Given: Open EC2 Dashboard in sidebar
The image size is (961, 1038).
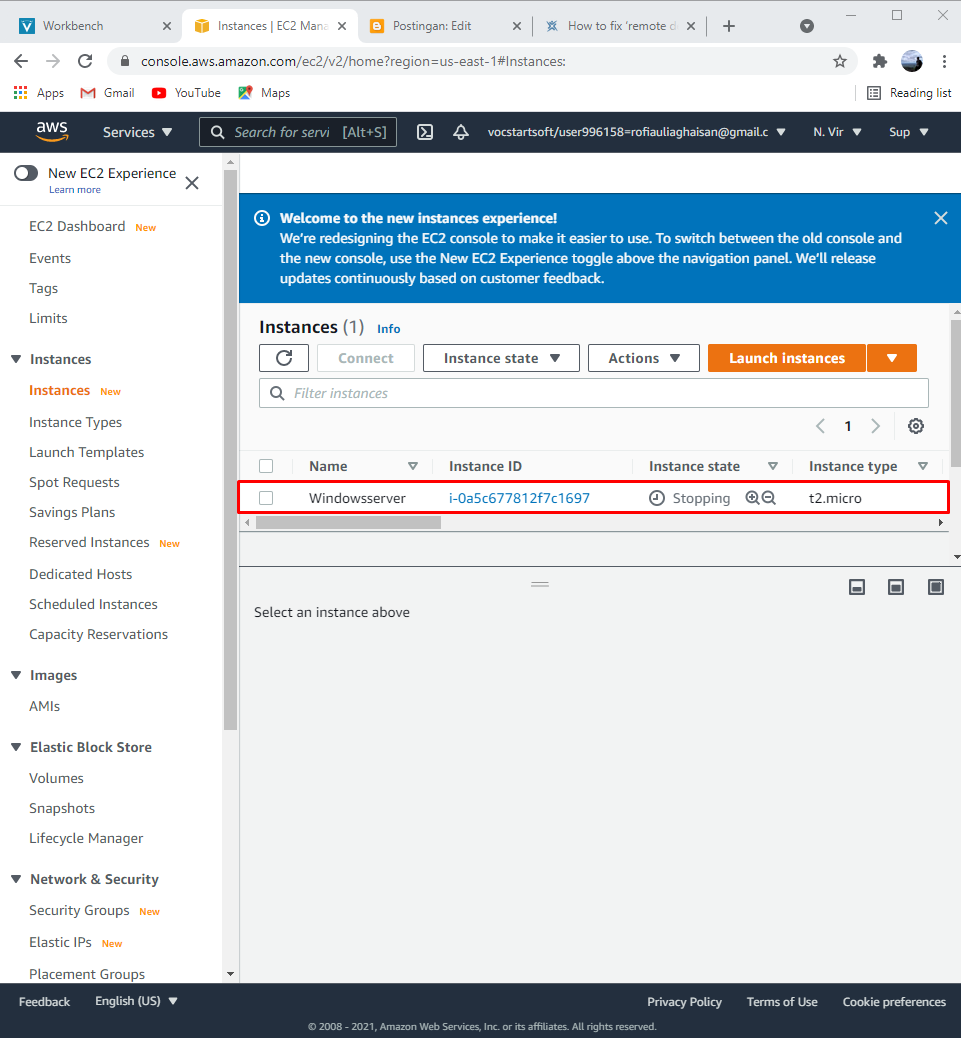Looking at the screenshot, I should click(x=77, y=226).
